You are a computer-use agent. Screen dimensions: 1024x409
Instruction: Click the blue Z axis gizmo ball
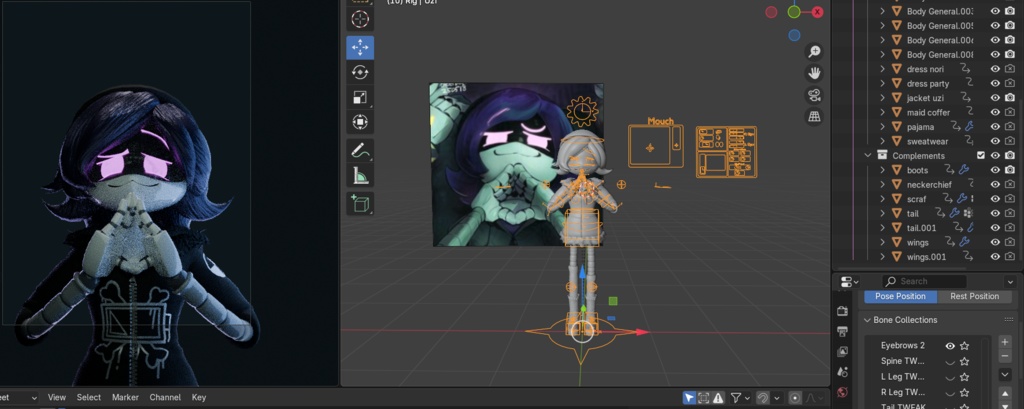pyautogui.click(x=793, y=35)
